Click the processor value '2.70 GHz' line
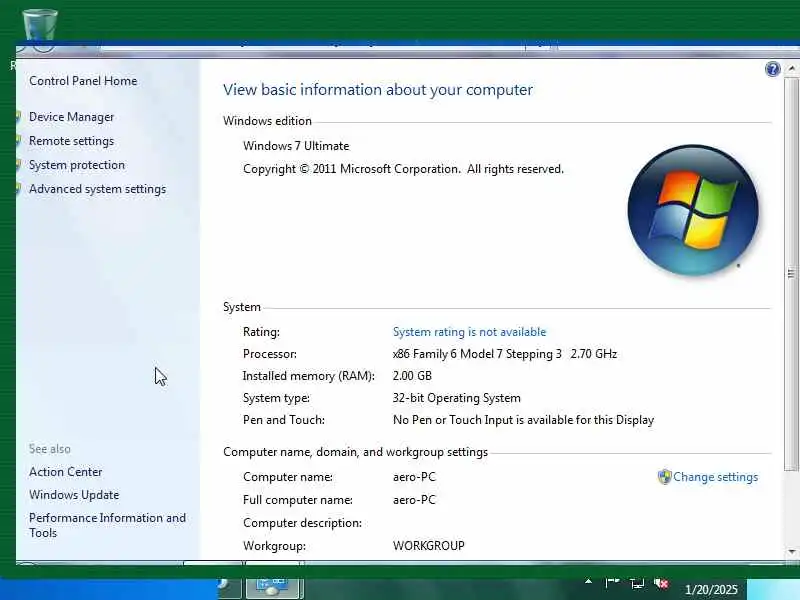Screen dimensions: 800x600 pyautogui.click(x=505, y=354)
